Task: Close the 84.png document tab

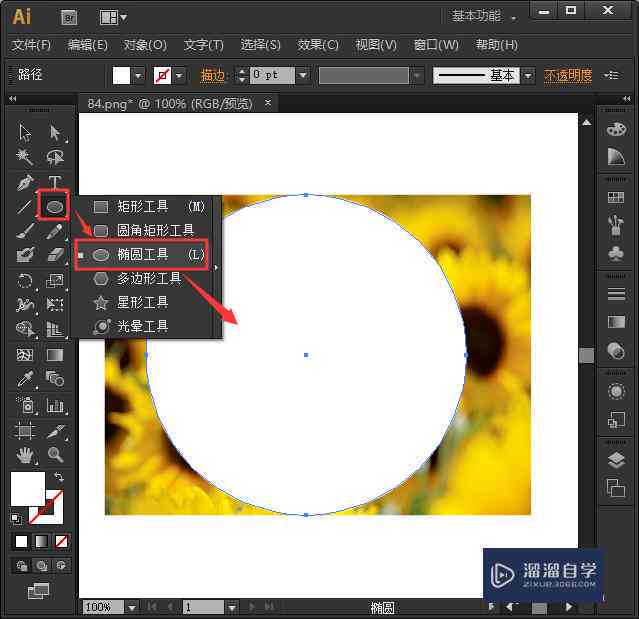Action: pyautogui.click(x=268, y=103)
